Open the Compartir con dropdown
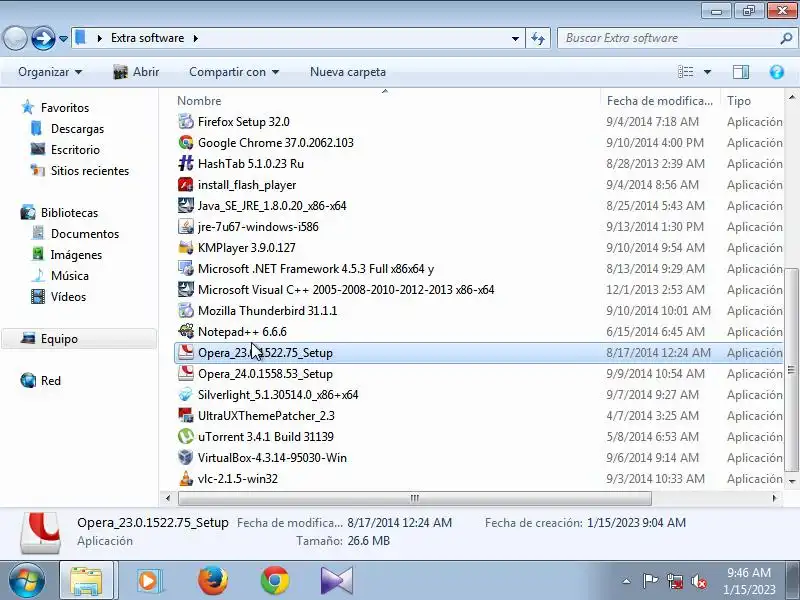 pyautogui.click(x=234, y=72)
